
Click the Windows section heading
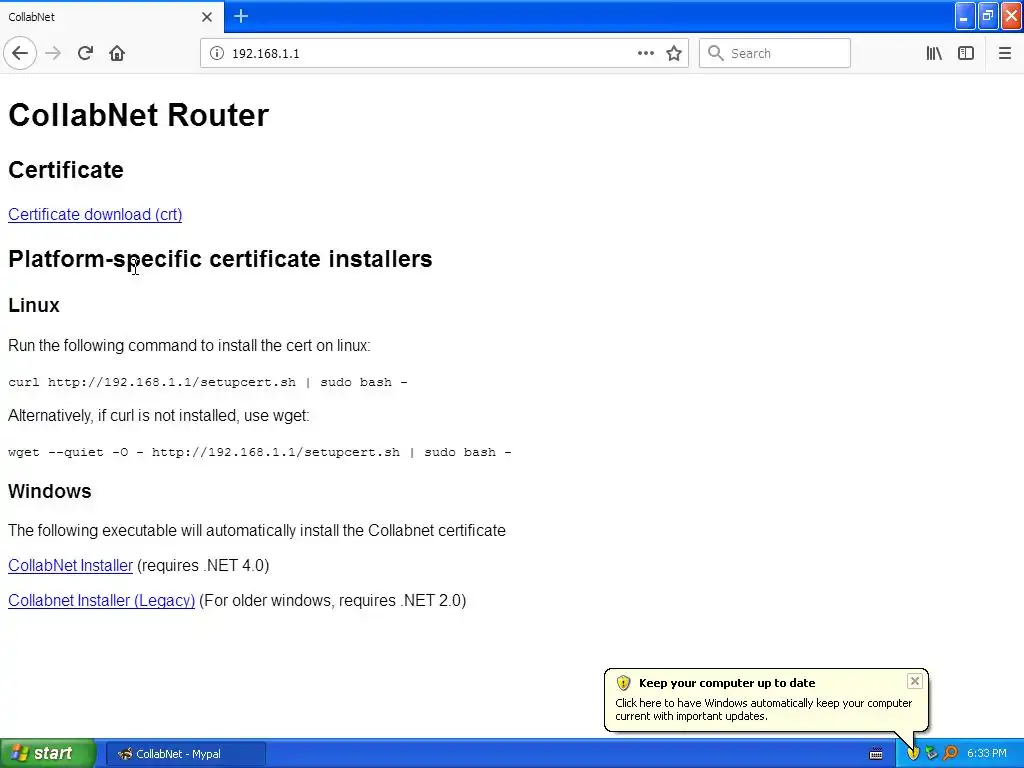tap(50, 491)
